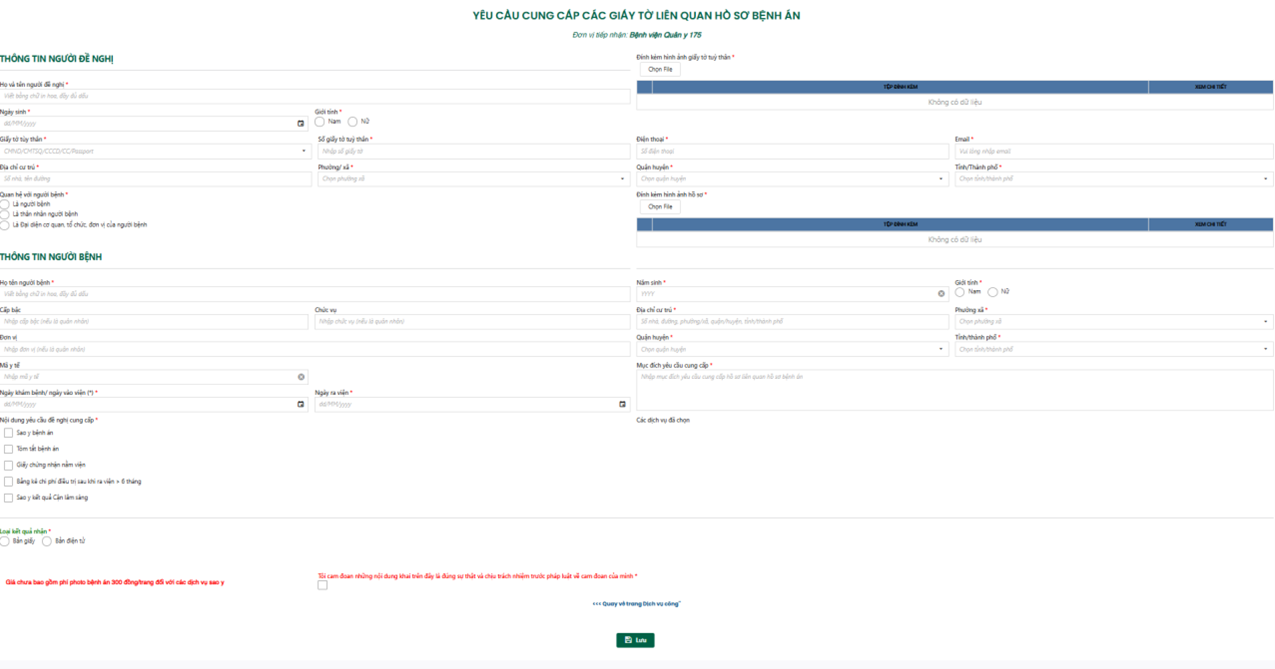Choose "Là thân nhân người bệnh" relationship option
The height and width of the screenshot is (669, 1275).
(5, 215)
